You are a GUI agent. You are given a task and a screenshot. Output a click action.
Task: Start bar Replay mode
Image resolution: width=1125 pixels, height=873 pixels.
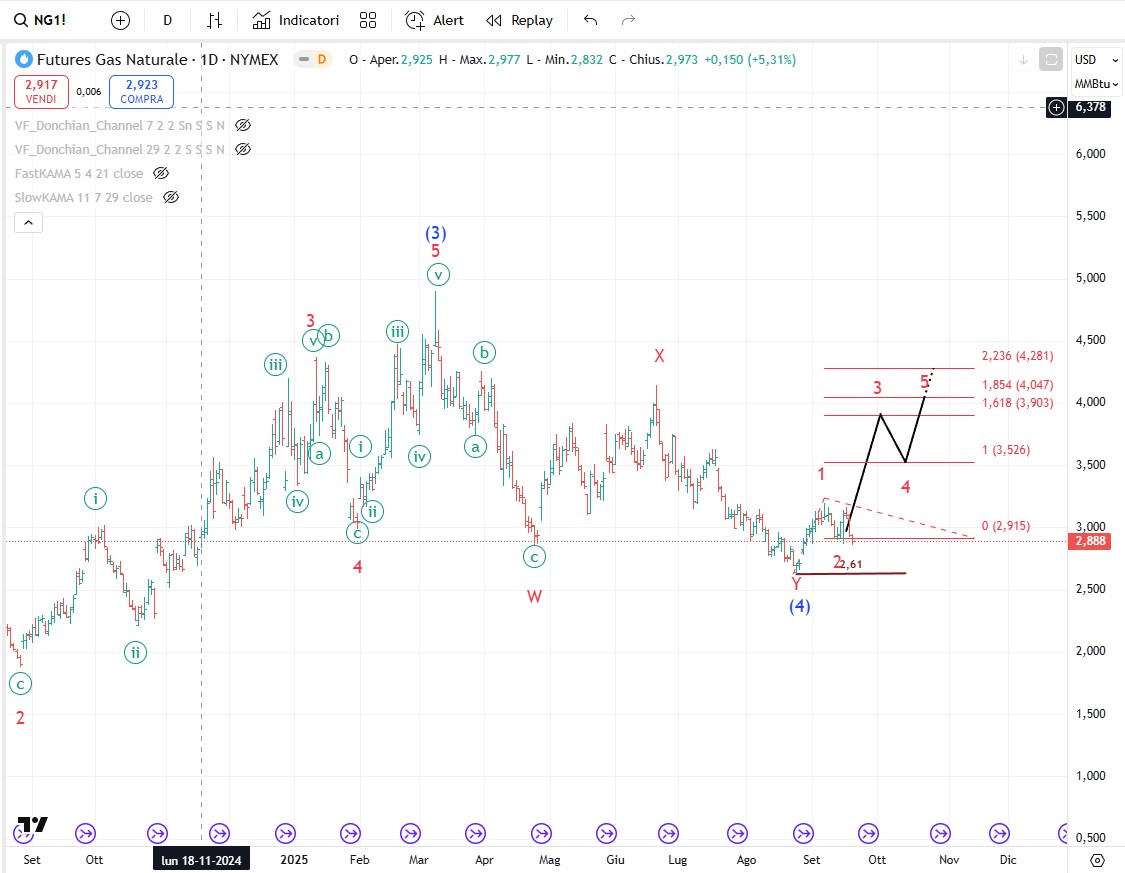tap(520, 20)
